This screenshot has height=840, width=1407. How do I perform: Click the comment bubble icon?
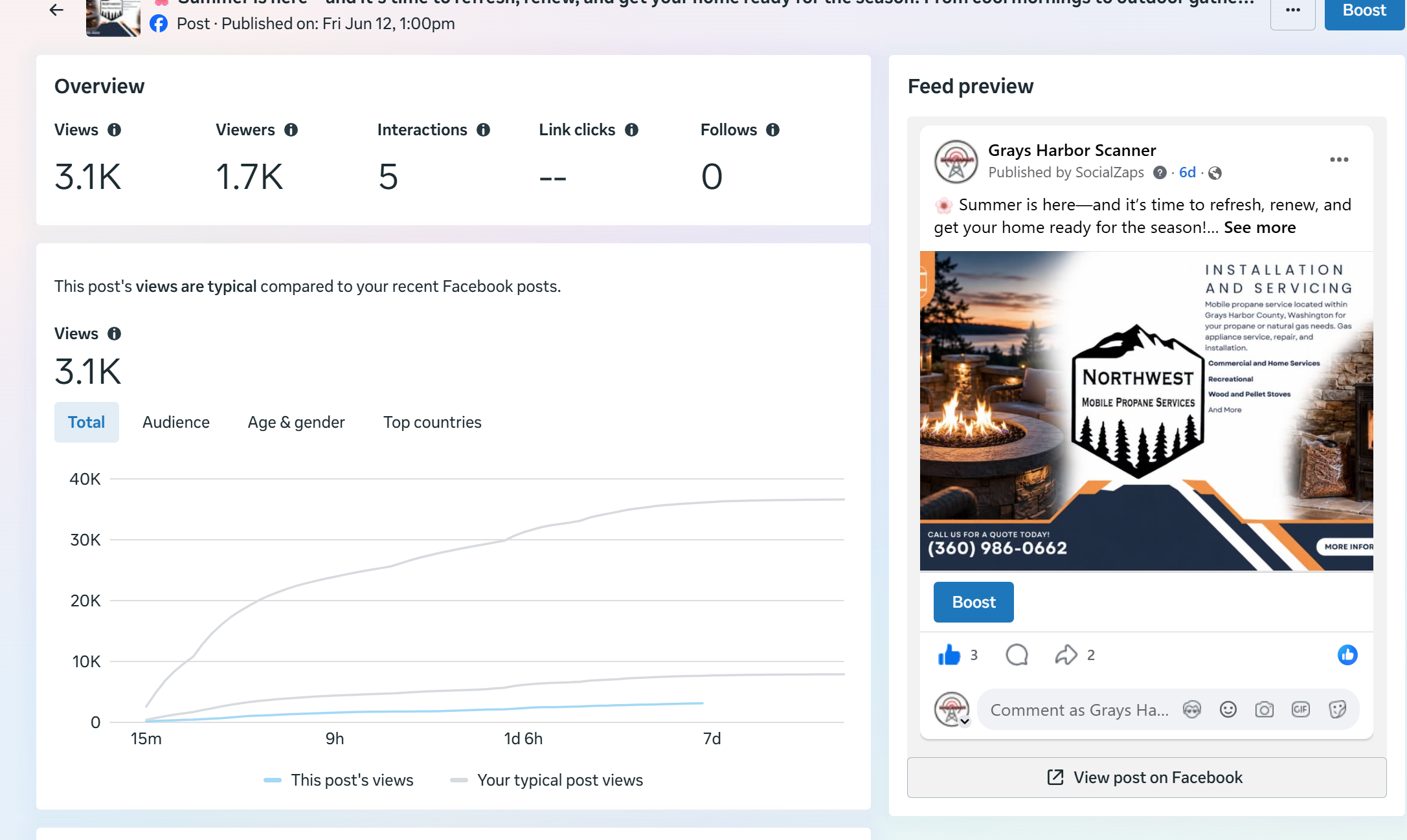coord(1017,656)
